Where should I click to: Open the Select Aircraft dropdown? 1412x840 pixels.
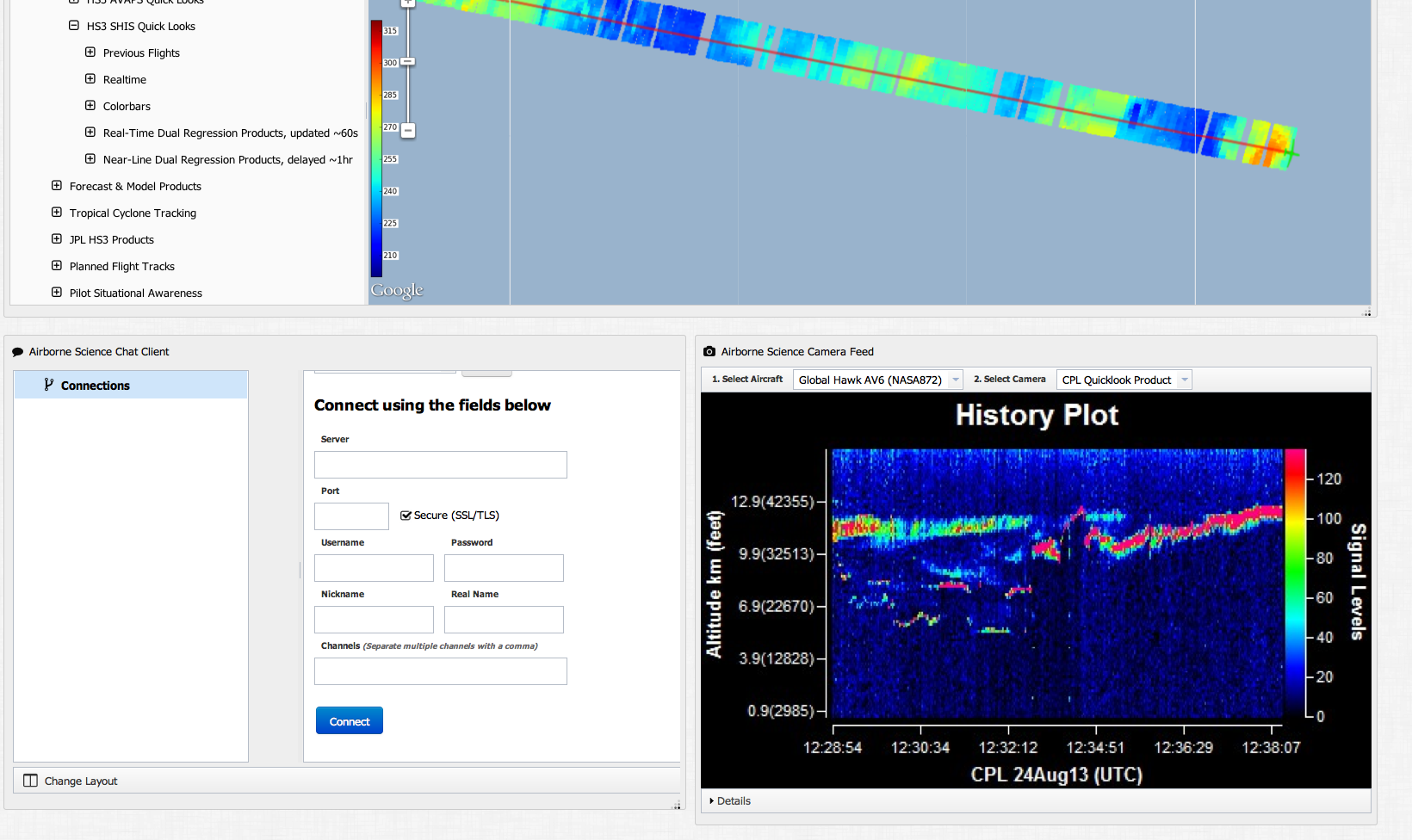[955, 380]
